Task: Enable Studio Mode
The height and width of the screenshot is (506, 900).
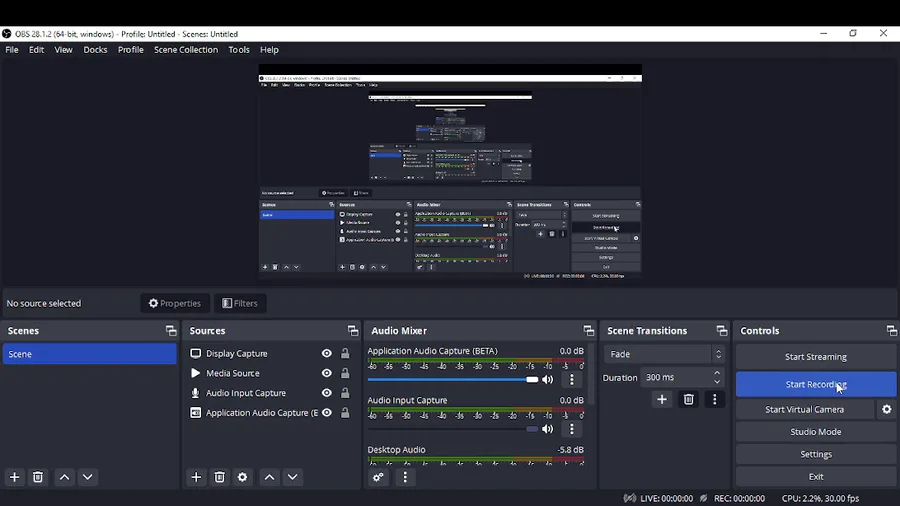Action: 816,431
